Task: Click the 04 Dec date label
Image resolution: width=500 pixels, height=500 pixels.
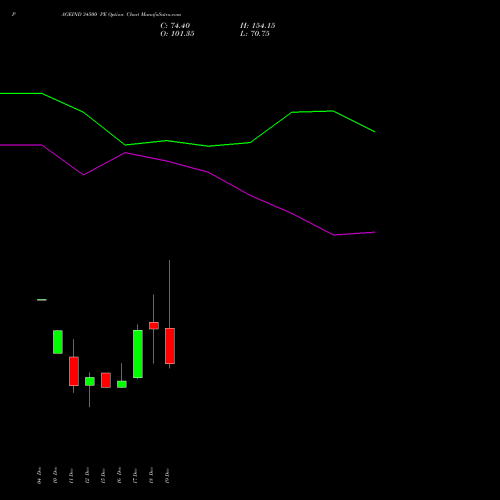Action: (40, 475)
